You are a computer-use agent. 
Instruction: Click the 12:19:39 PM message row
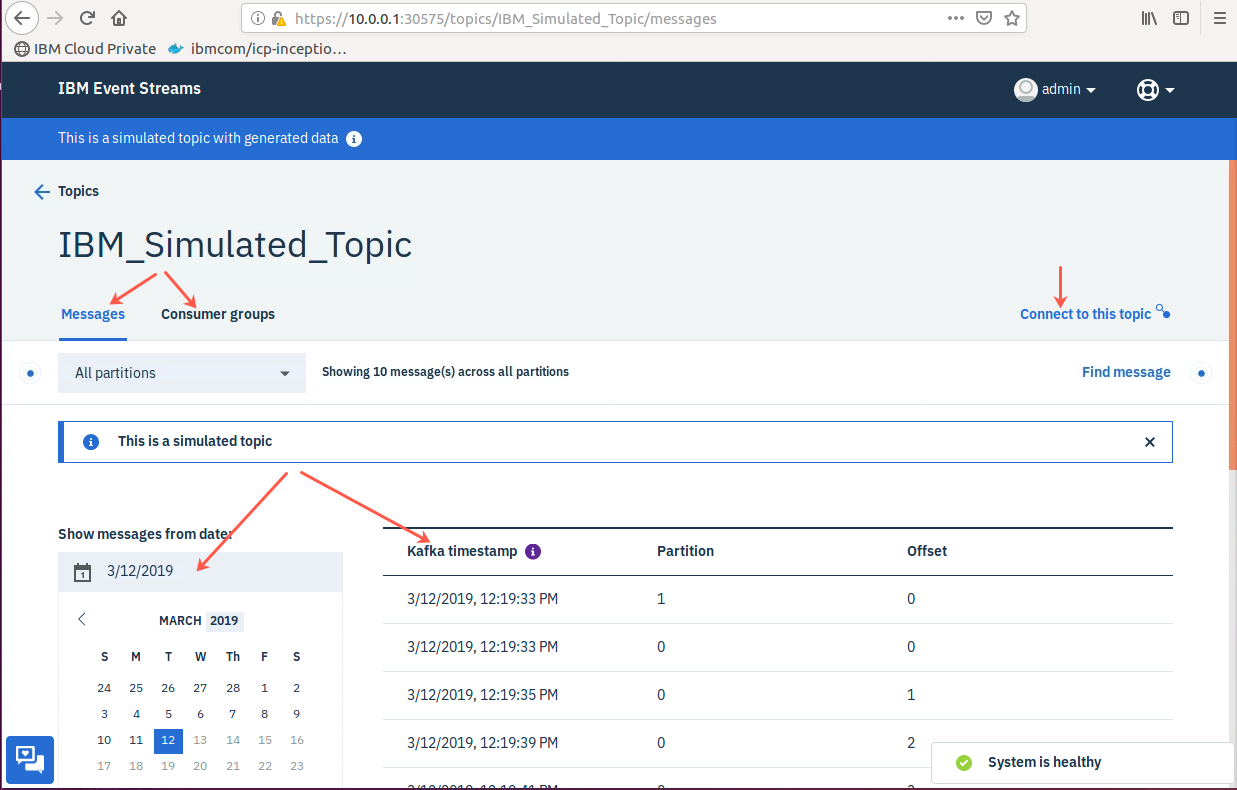pyautogui.click(x=777, y=743)
